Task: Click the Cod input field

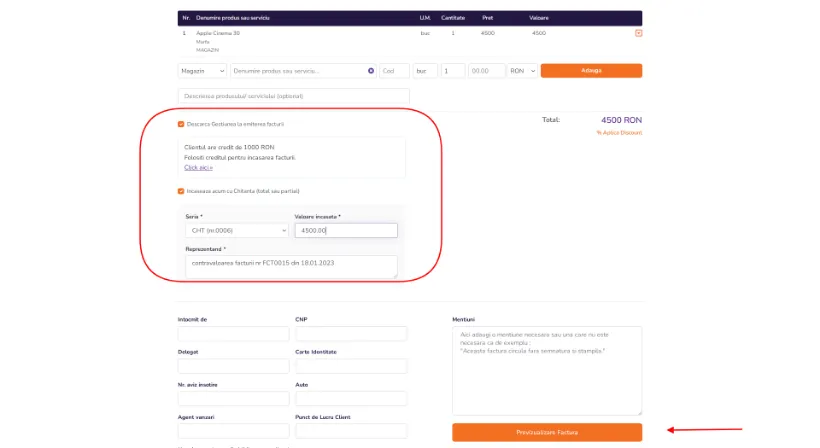Action: coord(394,71)
